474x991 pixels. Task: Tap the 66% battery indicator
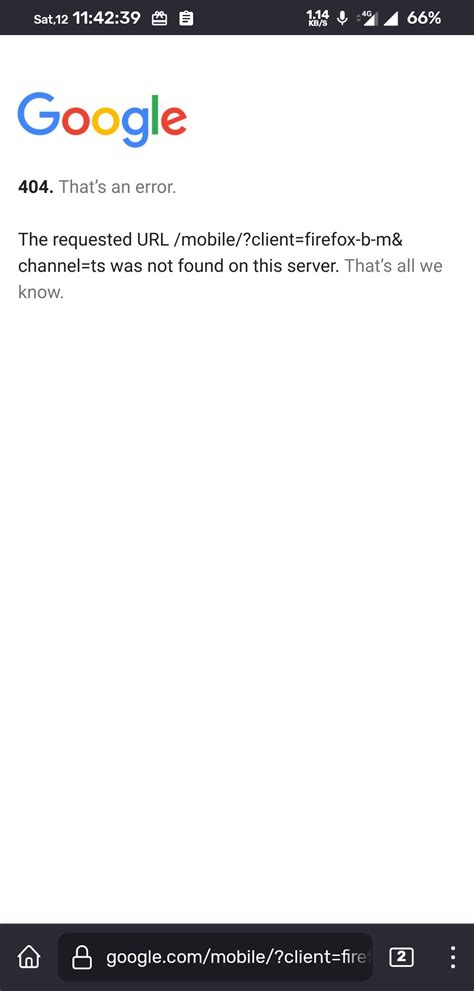click(x=423, y=18)
